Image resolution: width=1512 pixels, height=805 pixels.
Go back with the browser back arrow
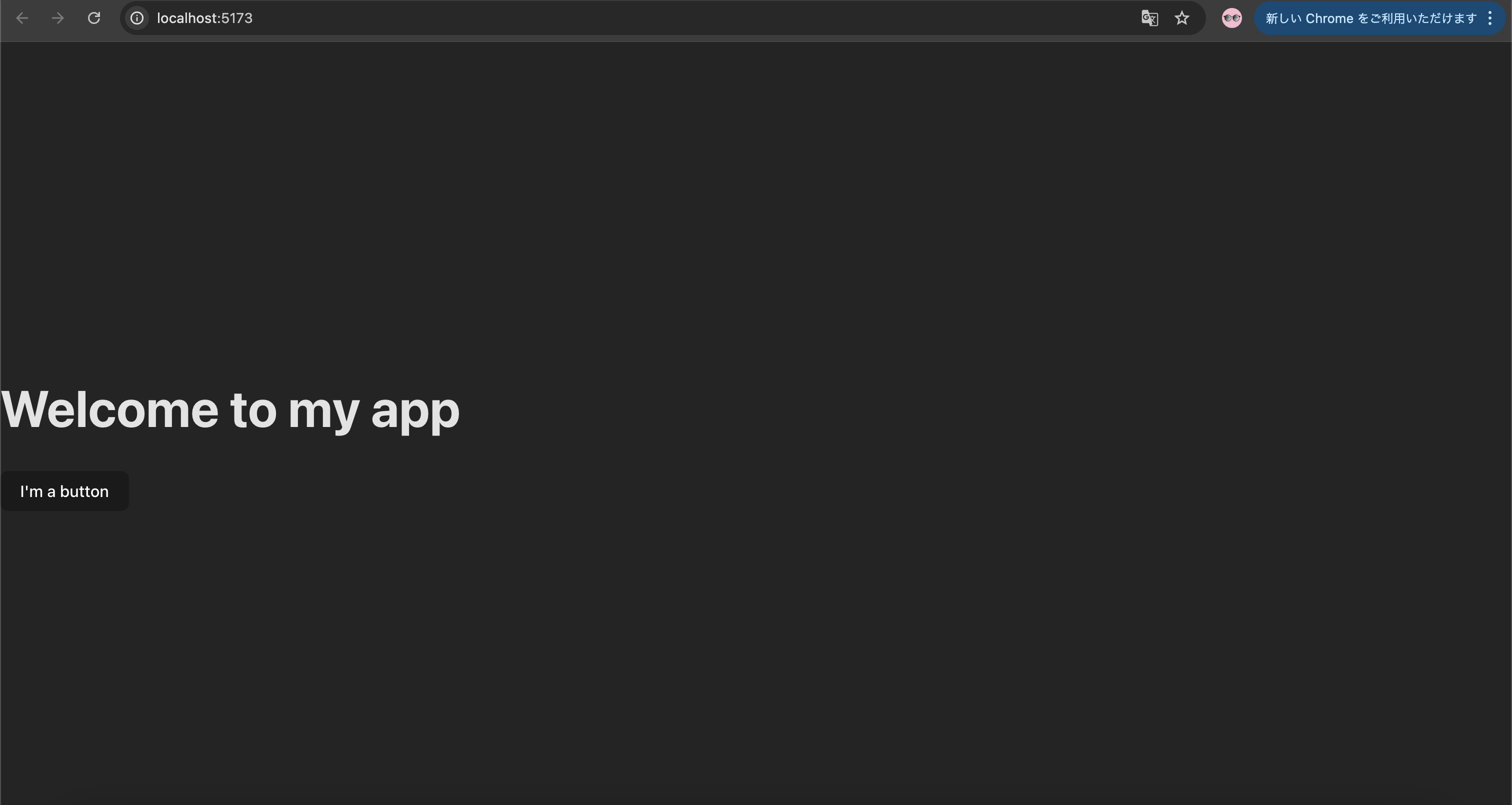coord(22,18)
